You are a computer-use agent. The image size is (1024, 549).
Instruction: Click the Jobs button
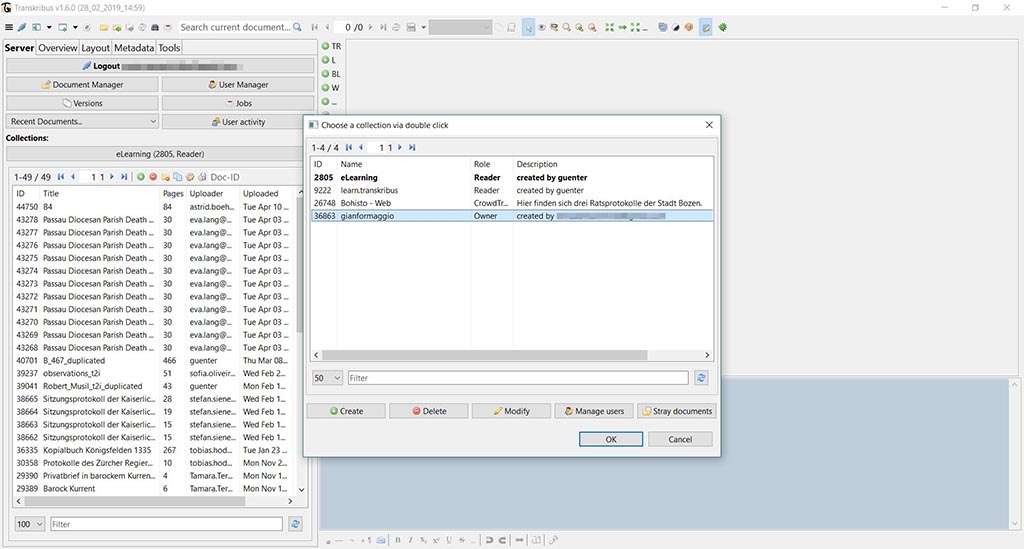pos(238,103)
